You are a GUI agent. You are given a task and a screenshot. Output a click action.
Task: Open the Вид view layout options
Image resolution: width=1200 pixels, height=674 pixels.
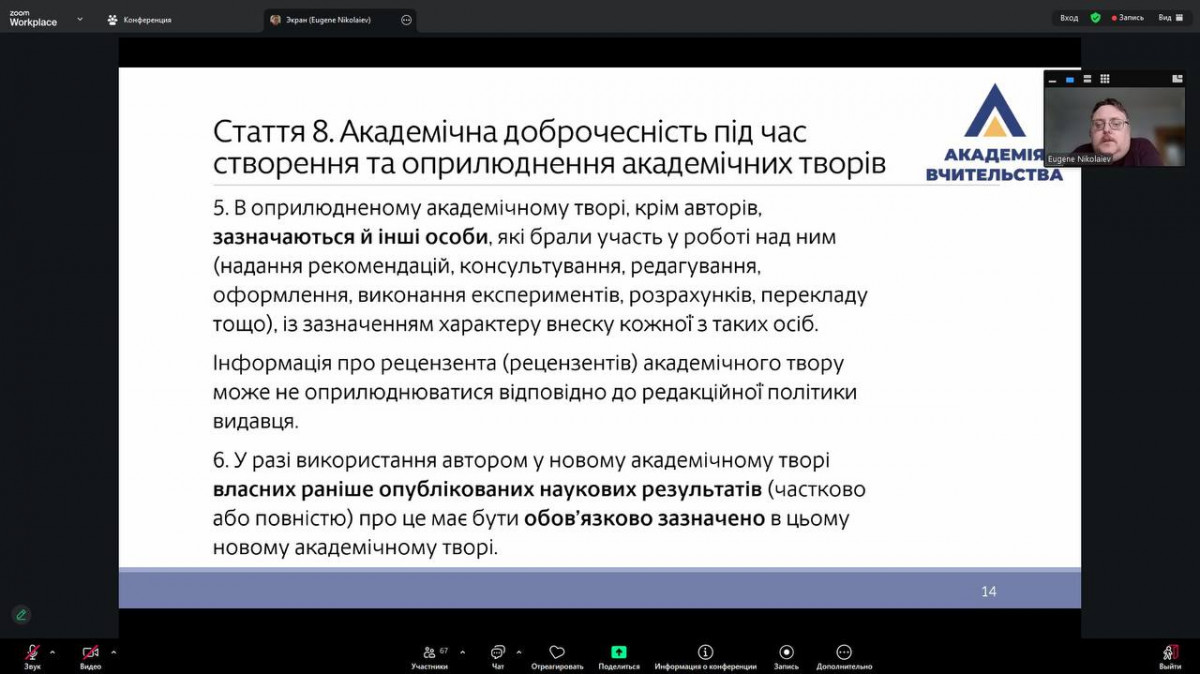pos(1169,18)
